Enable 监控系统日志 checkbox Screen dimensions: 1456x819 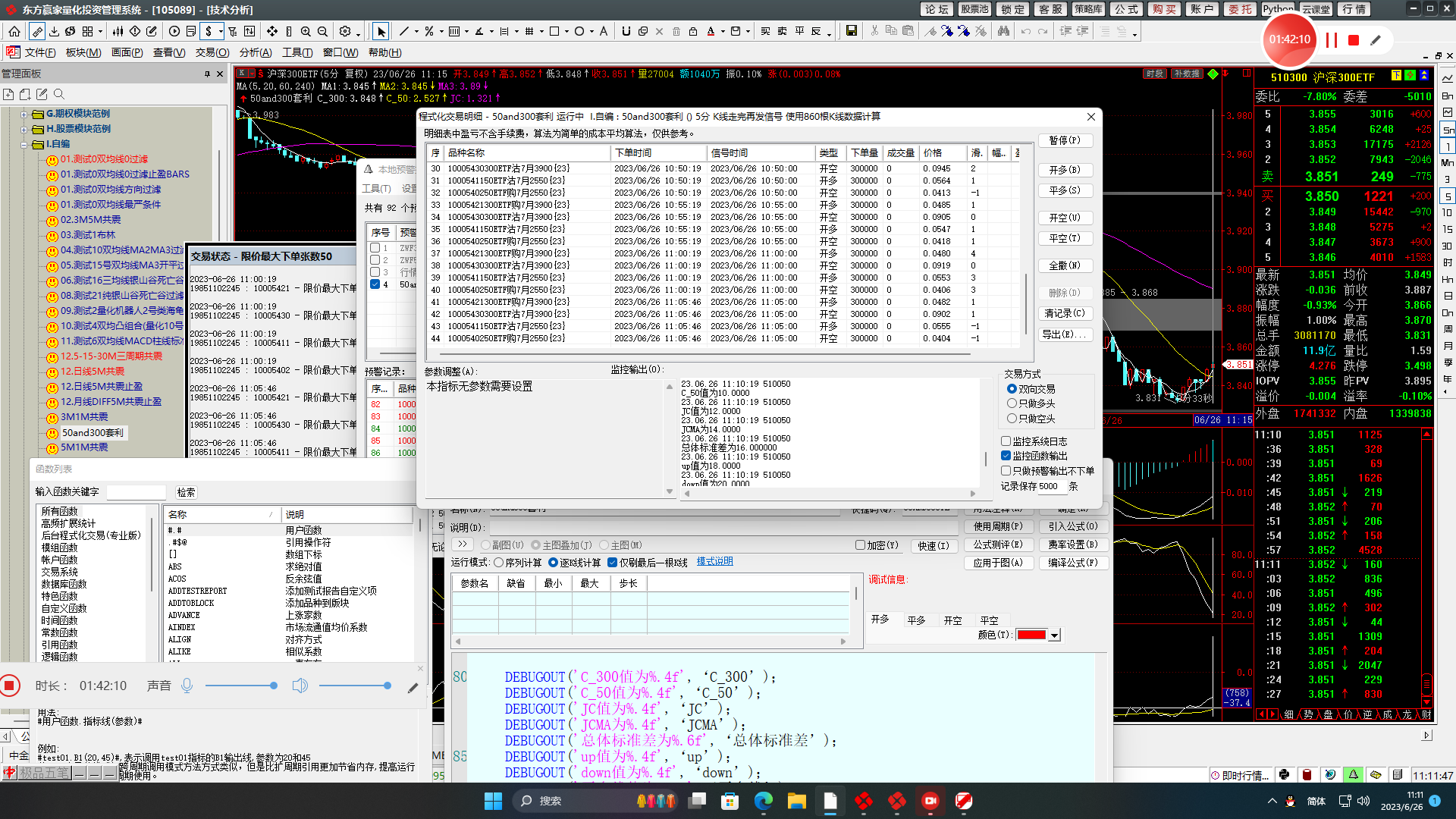point(1006,441)
